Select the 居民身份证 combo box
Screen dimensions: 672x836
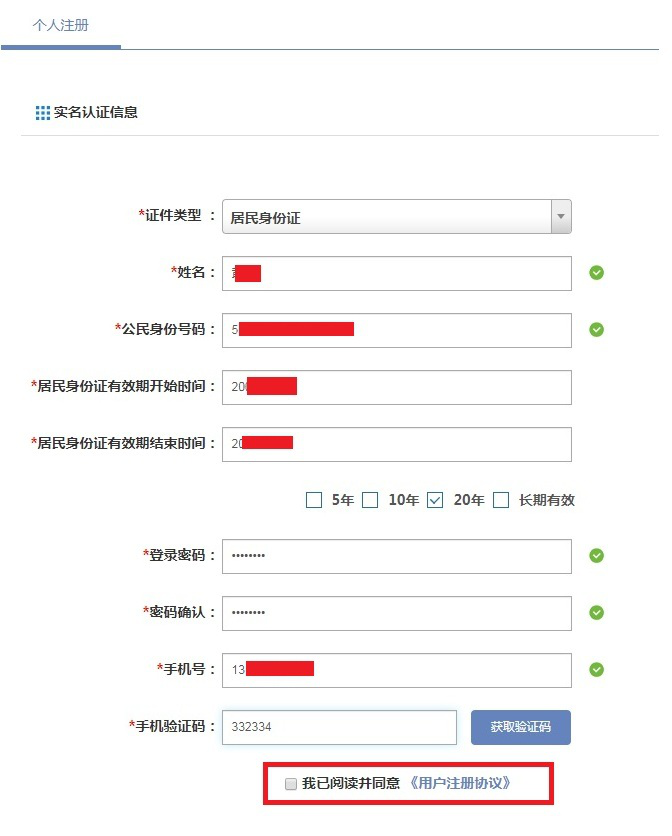[x=397, y=216]
